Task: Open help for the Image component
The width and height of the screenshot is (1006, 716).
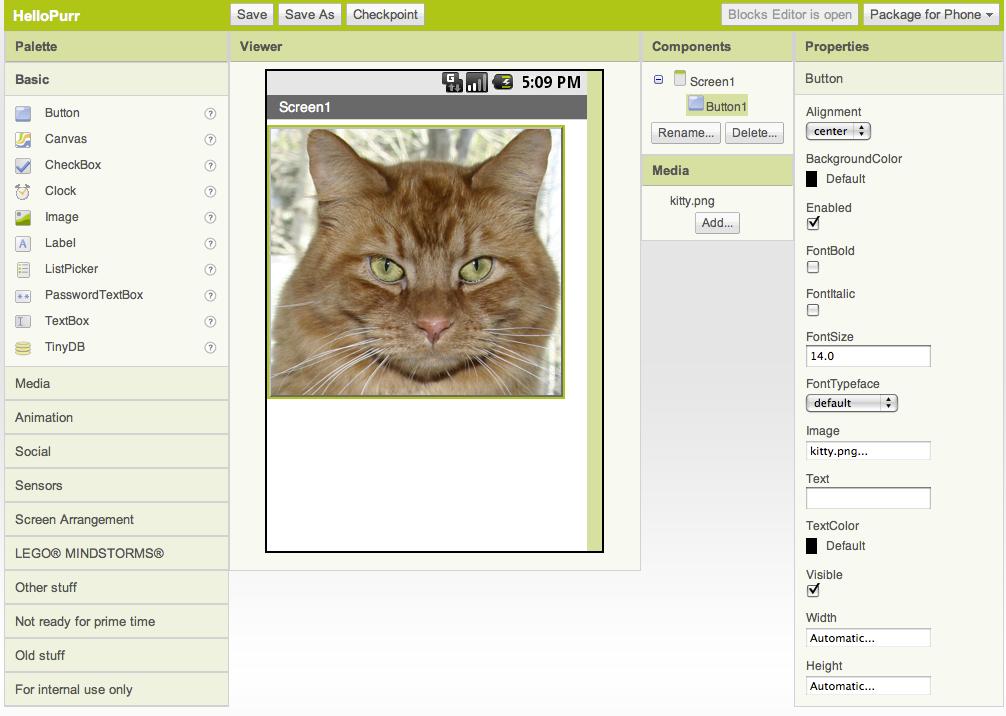Action: [210, 217]
